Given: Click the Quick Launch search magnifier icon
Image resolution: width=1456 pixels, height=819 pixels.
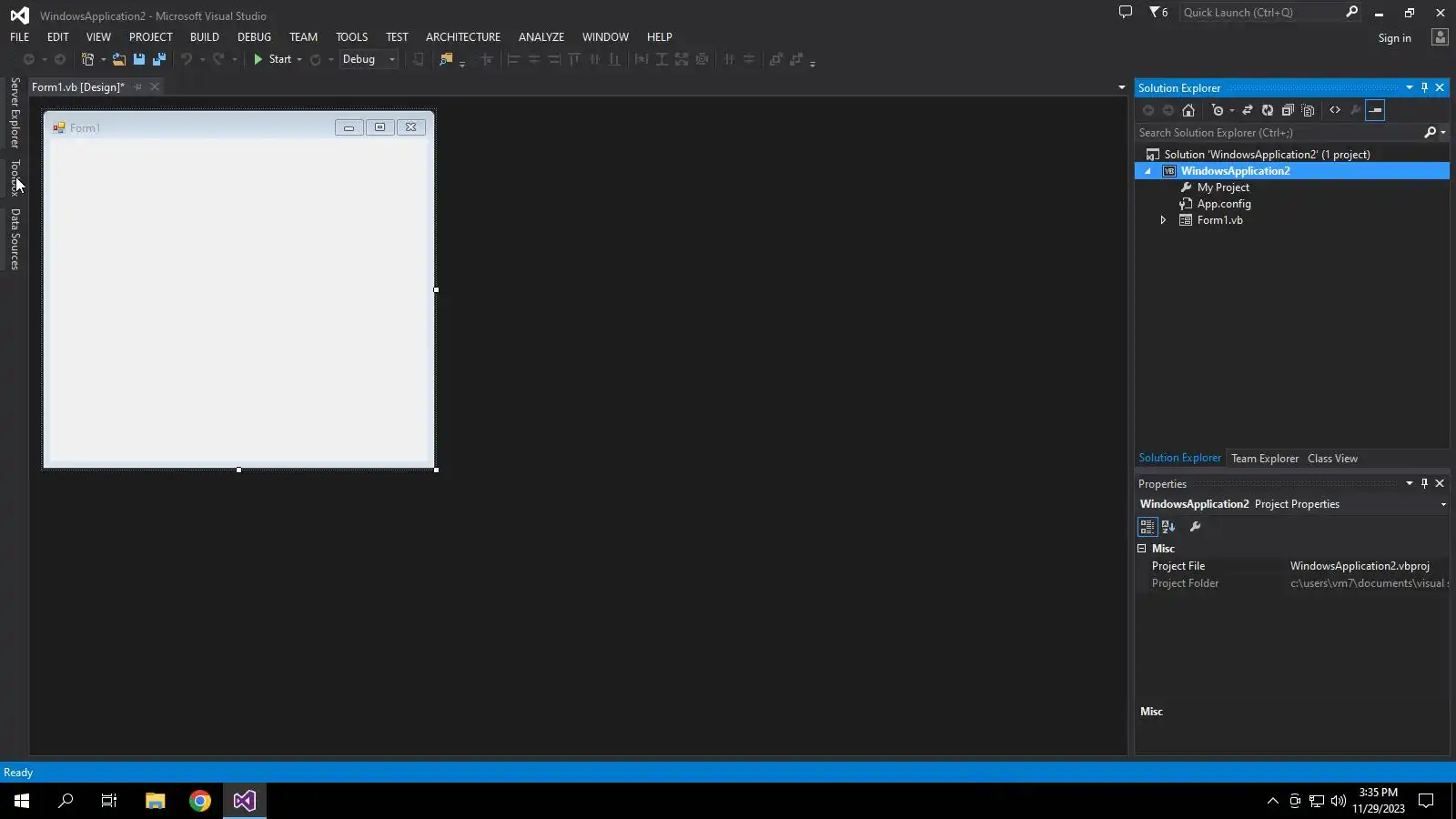Looking at the screenshot, I should coord(1352,12).
